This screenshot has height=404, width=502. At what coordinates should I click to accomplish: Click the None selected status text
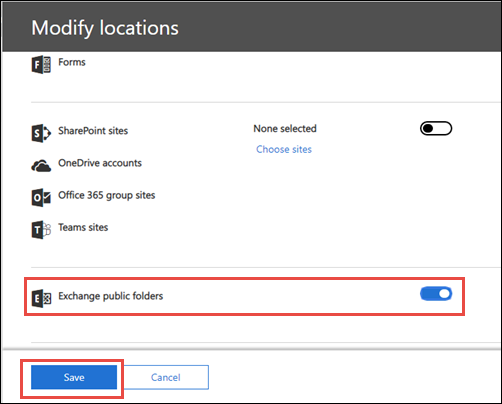[x=285, y=129]
